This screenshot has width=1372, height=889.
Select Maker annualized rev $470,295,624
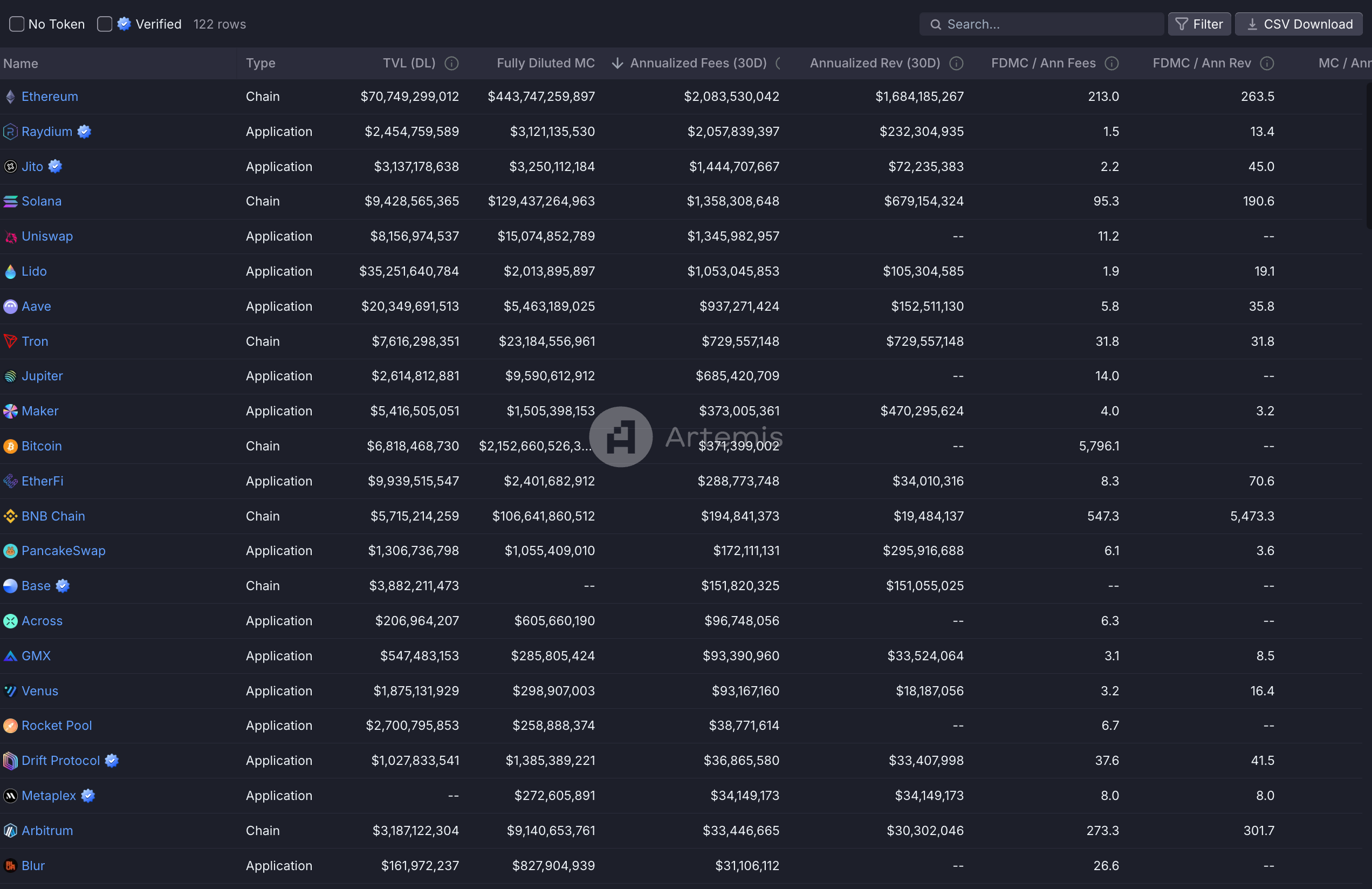point(922,412)
